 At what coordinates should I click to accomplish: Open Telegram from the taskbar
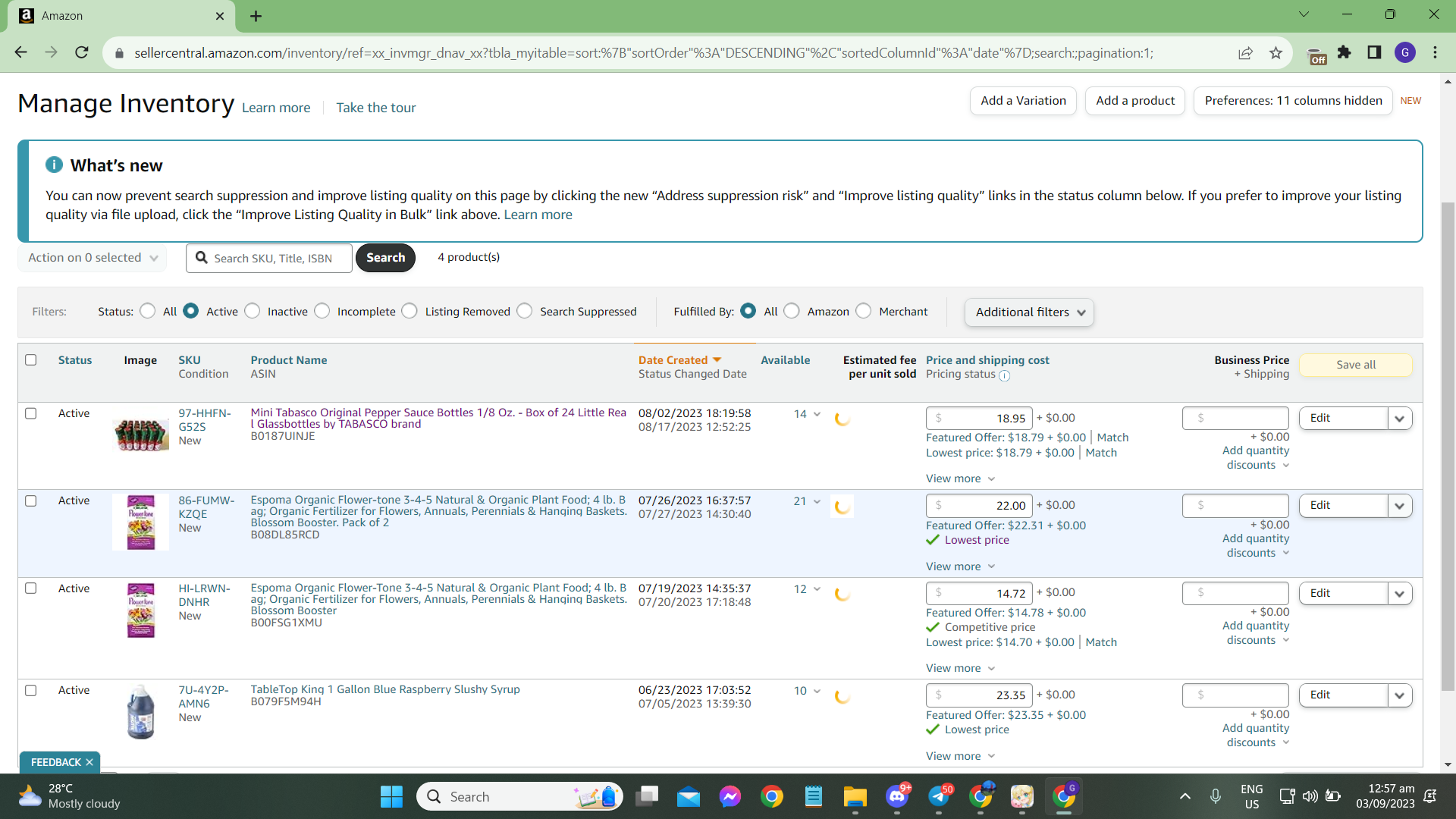coord(939,796)
